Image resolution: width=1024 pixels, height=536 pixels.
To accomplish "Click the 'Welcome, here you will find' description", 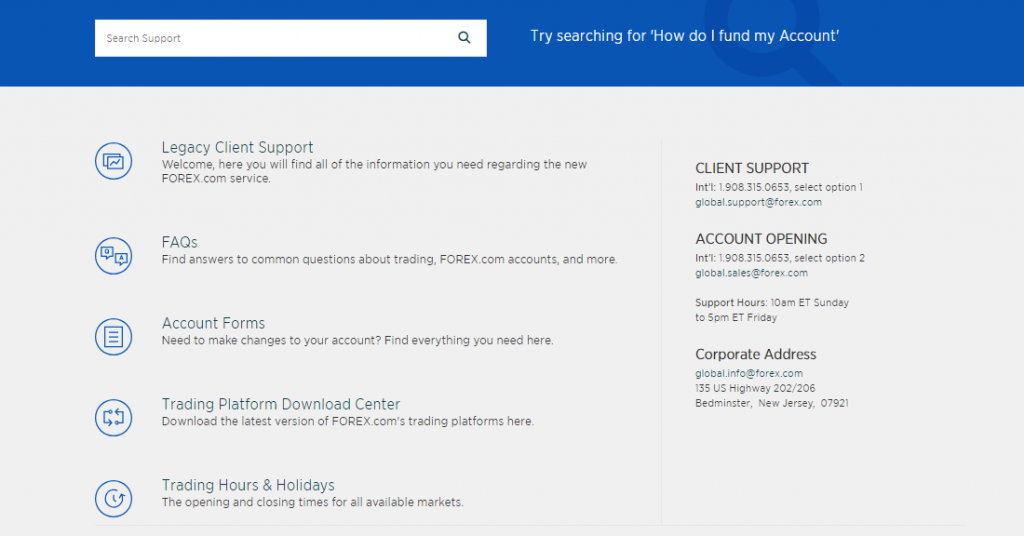I will coord(374,171).
